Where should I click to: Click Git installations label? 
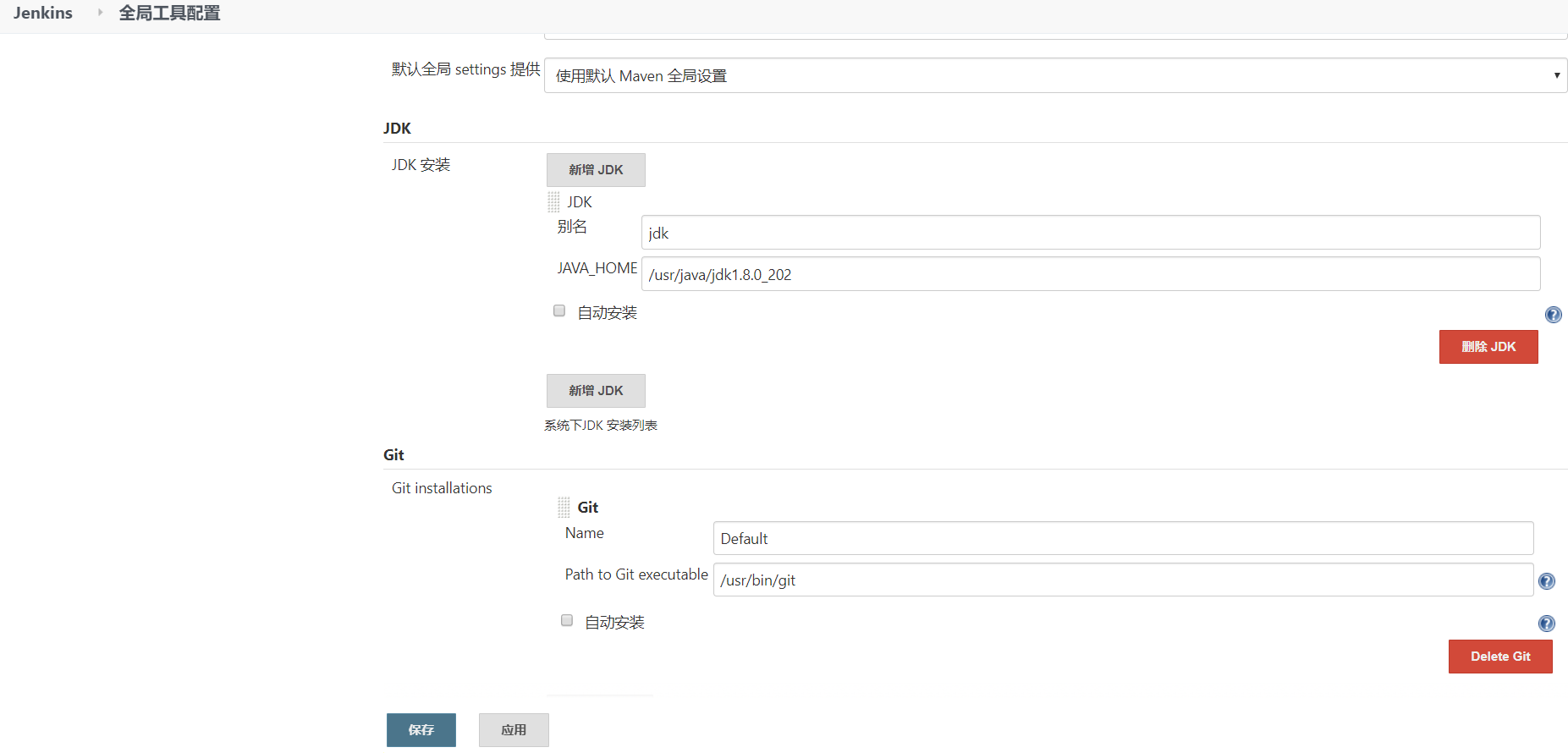pos(442,488)
